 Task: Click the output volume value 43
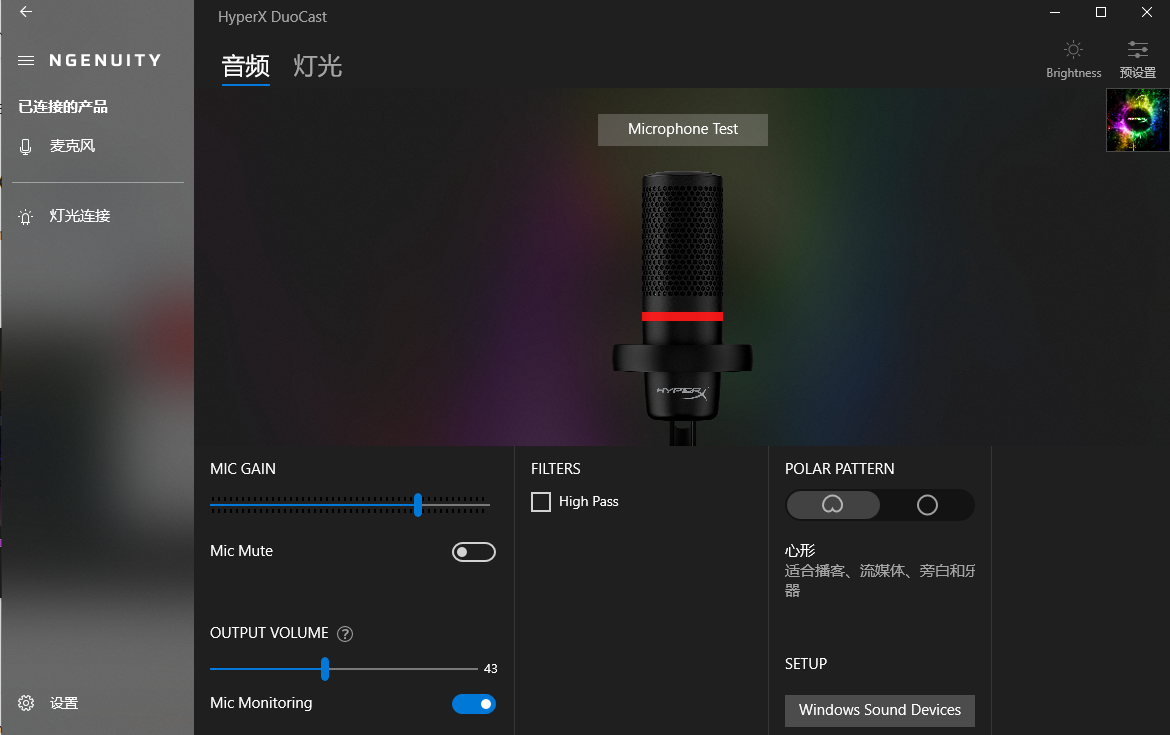490,669
